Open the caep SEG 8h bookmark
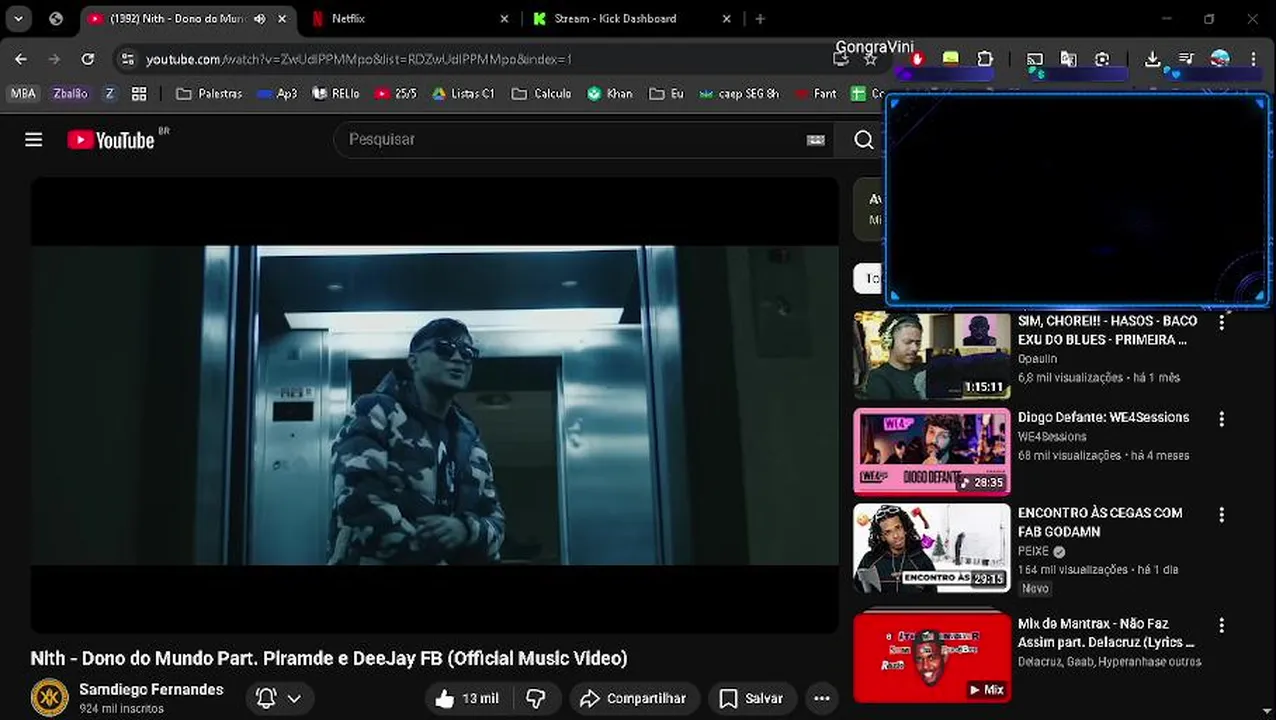The image size is (1276, 720). pyautogui.click(x=739, y=93)
